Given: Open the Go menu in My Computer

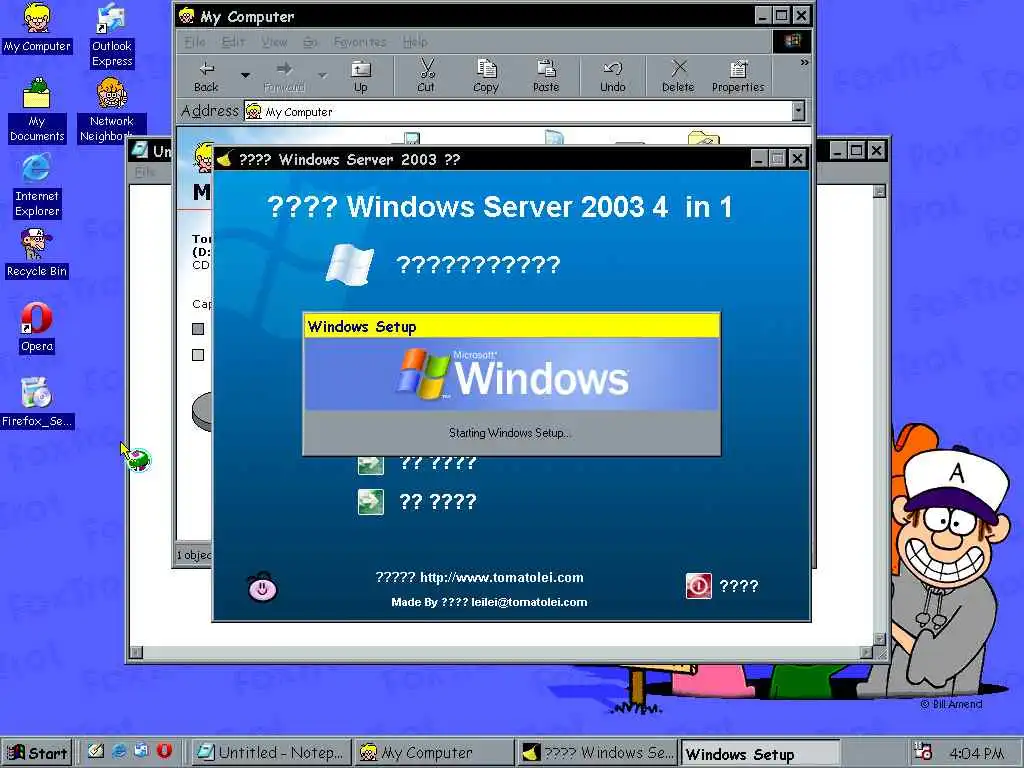Looking at the screenshot, I should [310, 42].
